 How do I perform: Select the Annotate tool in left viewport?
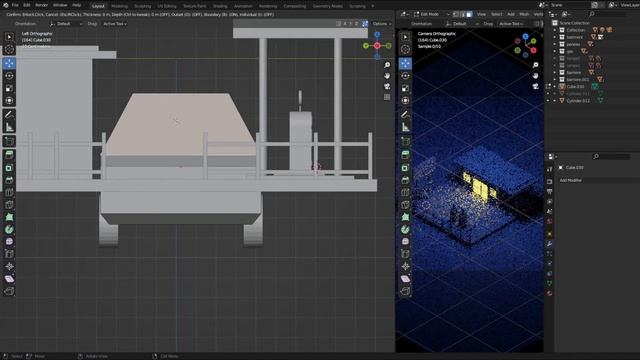tap(9, 115)
